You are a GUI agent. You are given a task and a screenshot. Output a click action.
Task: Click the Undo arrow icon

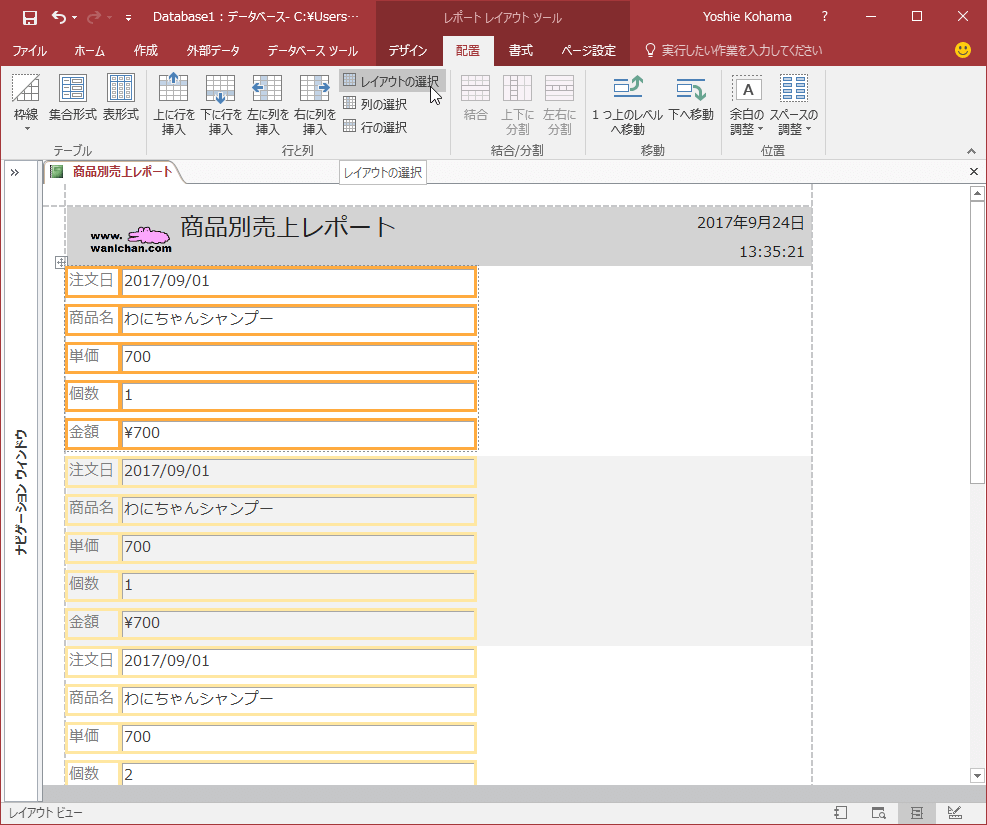59,17
